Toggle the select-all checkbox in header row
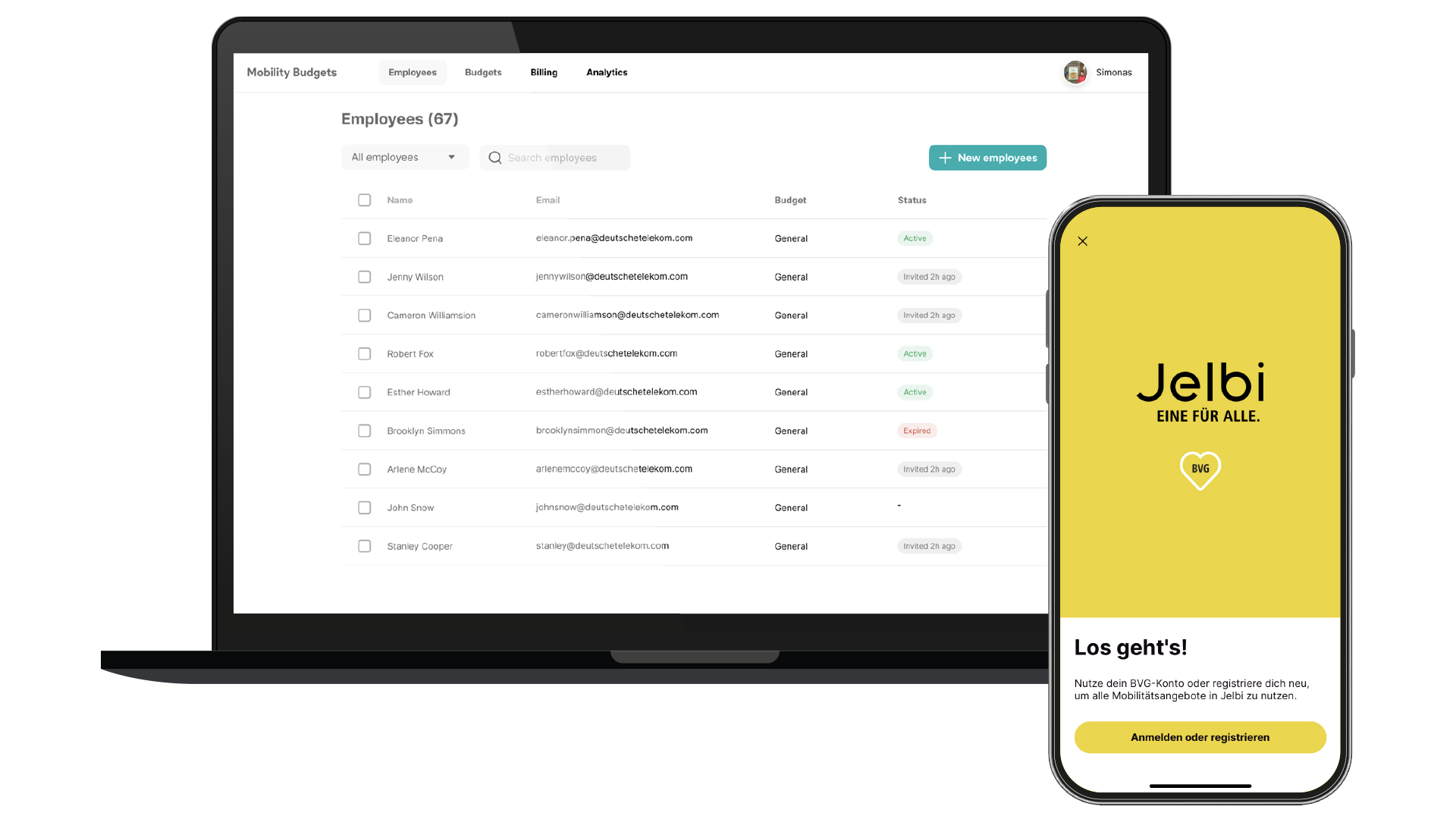This screenshot has width=1456, height=819. point(364,199)
